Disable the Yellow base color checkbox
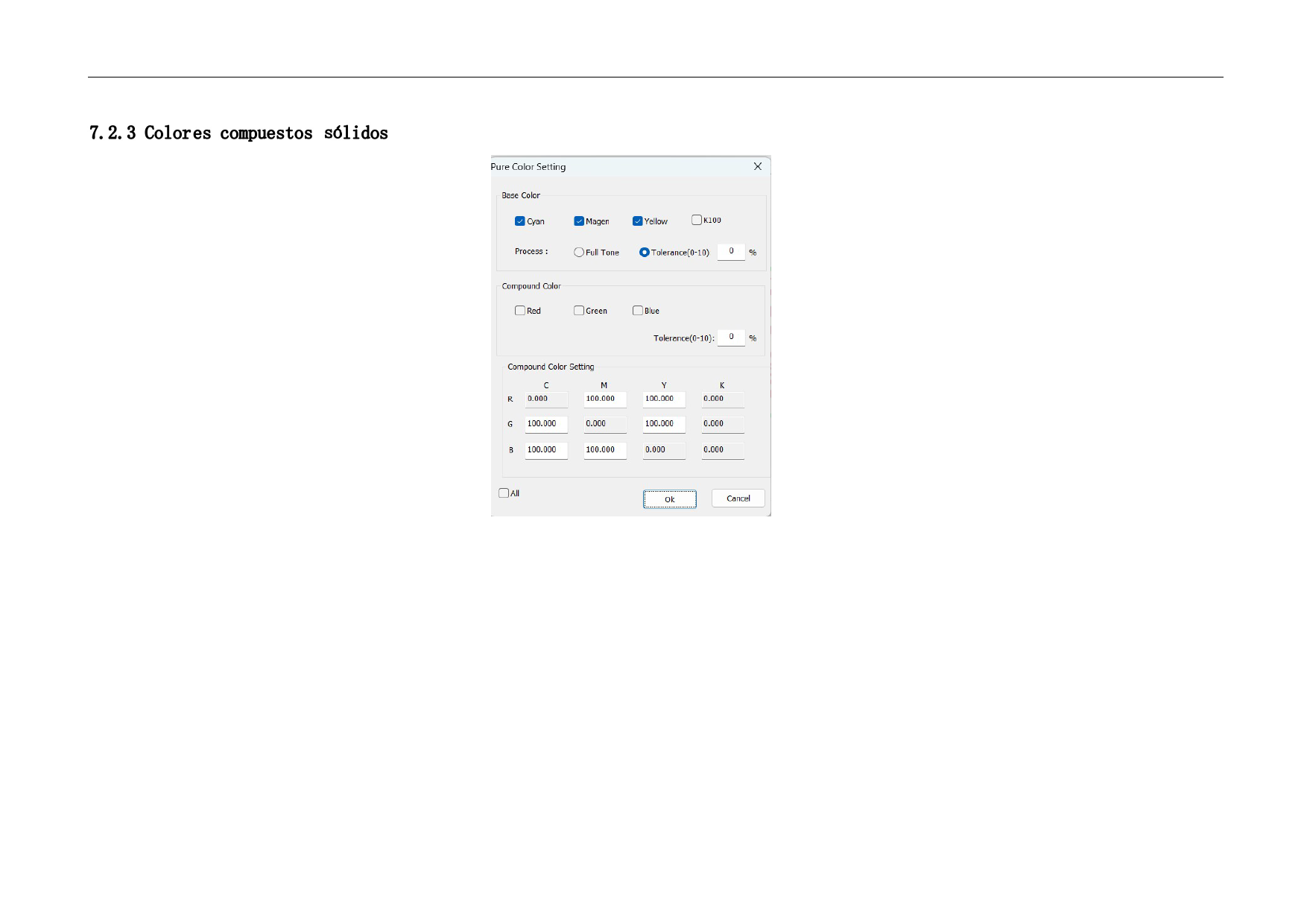Image resolution: width=1307 pixels, height=924 pixels. click(x=638, y=221)
